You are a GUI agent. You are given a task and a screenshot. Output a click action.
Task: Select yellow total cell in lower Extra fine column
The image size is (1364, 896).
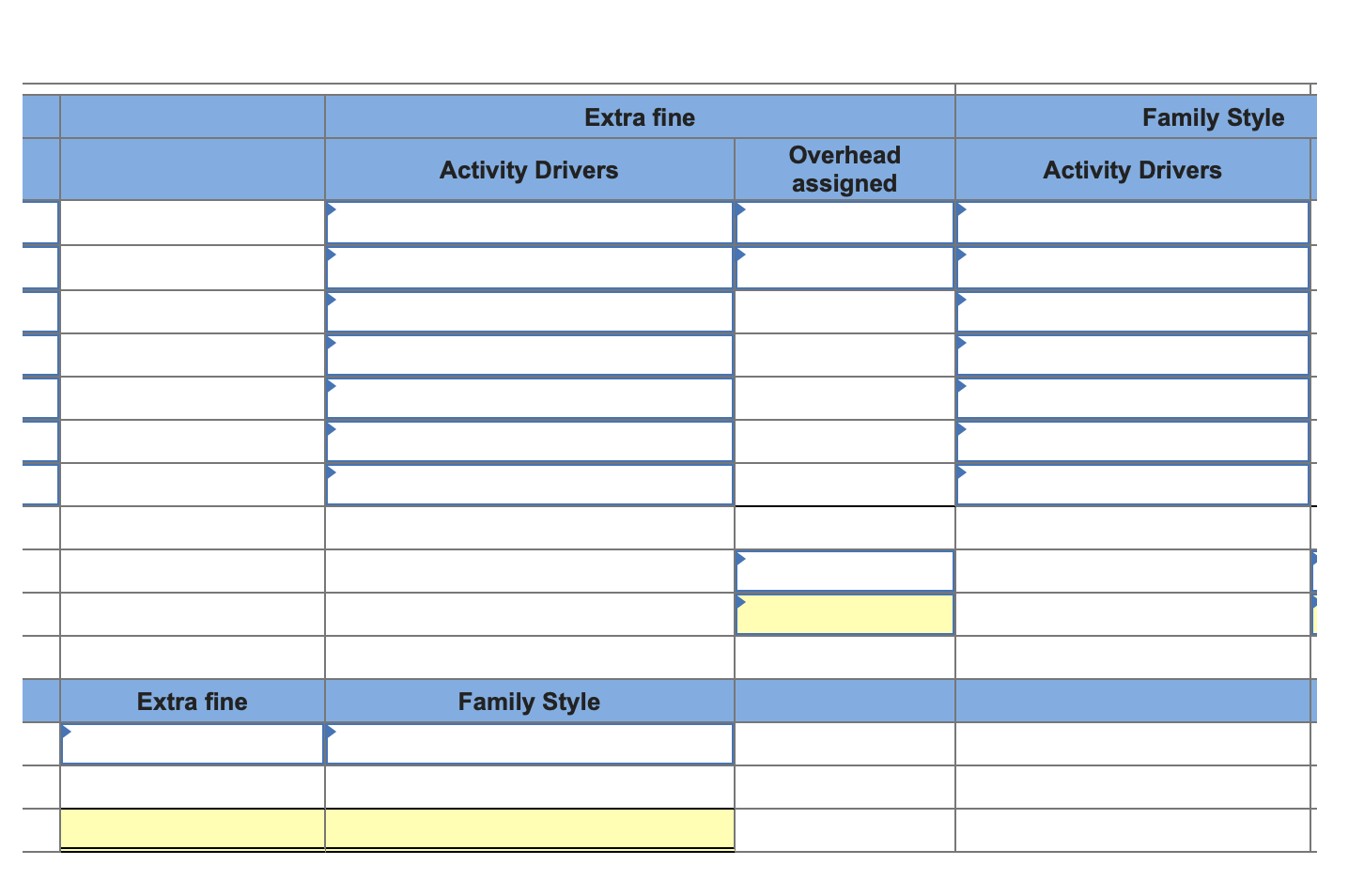(x=193, y=829)
